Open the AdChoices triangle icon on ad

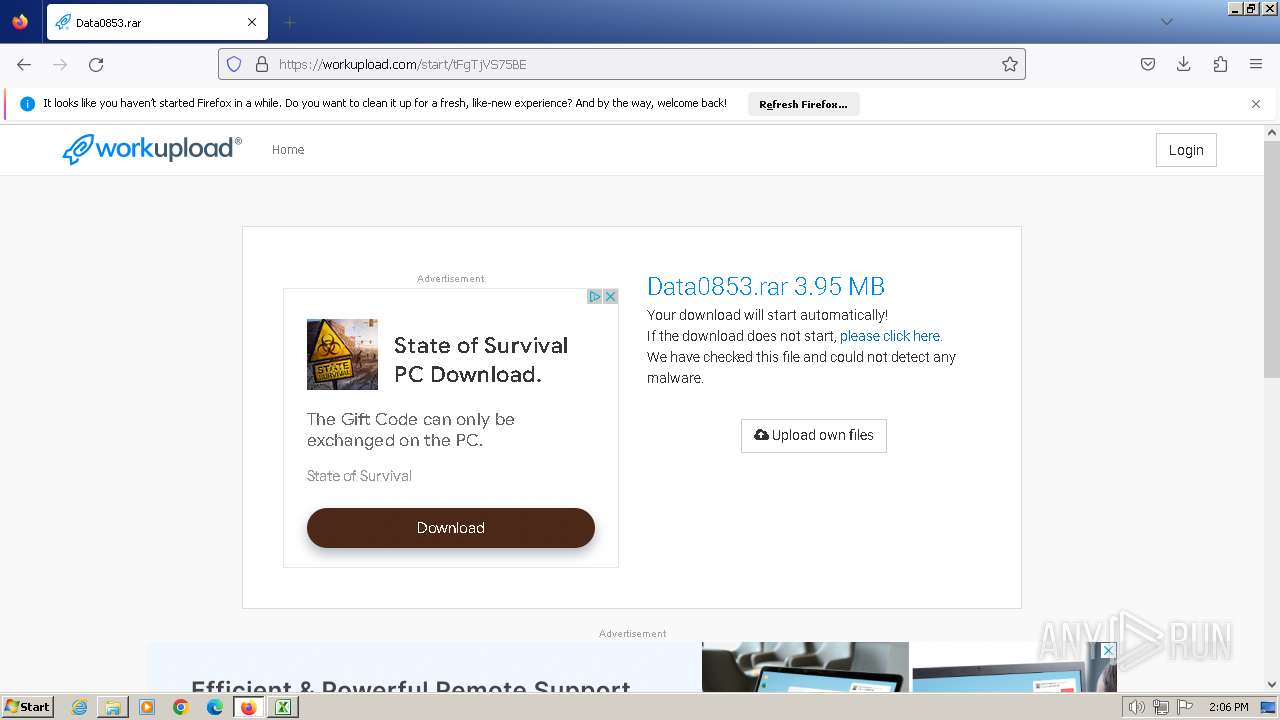(594, 297)
